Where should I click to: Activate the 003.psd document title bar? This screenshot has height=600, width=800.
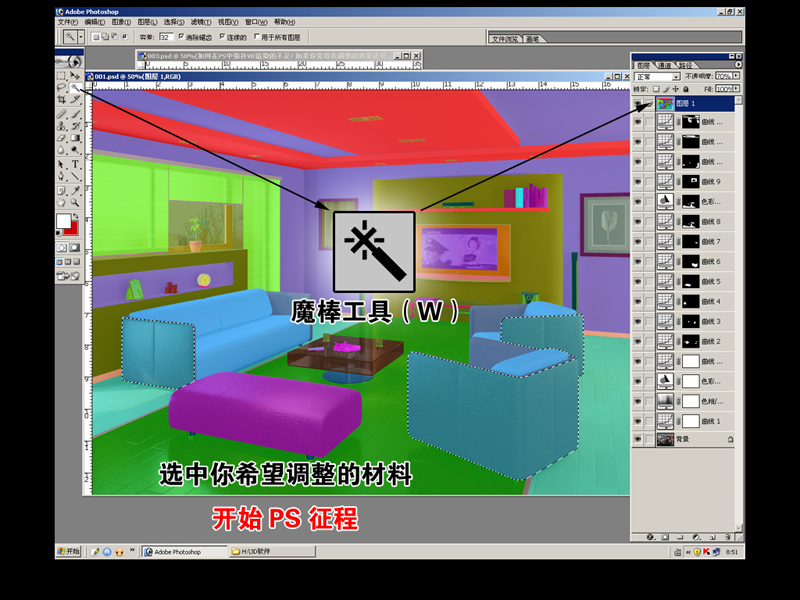[279, 56]
